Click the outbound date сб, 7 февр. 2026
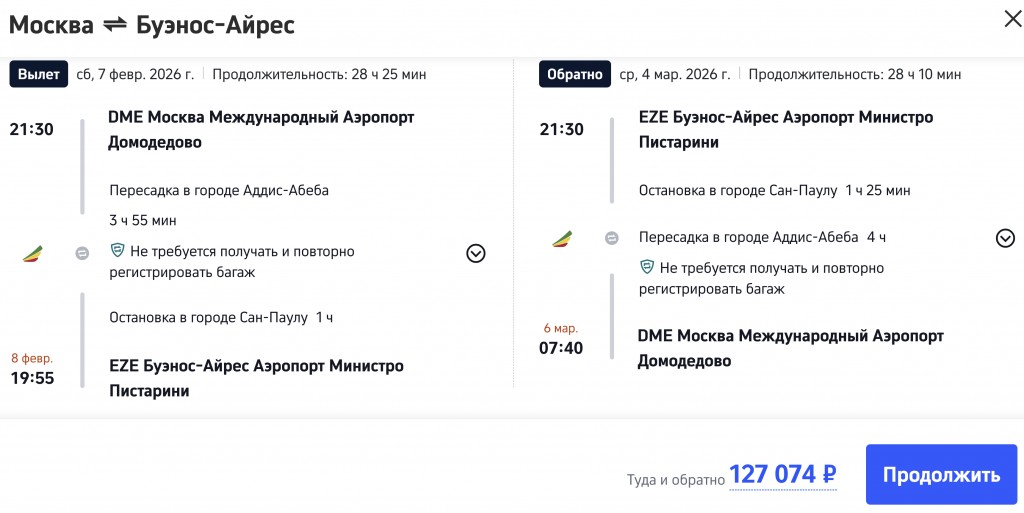 (x=135, y=74)
